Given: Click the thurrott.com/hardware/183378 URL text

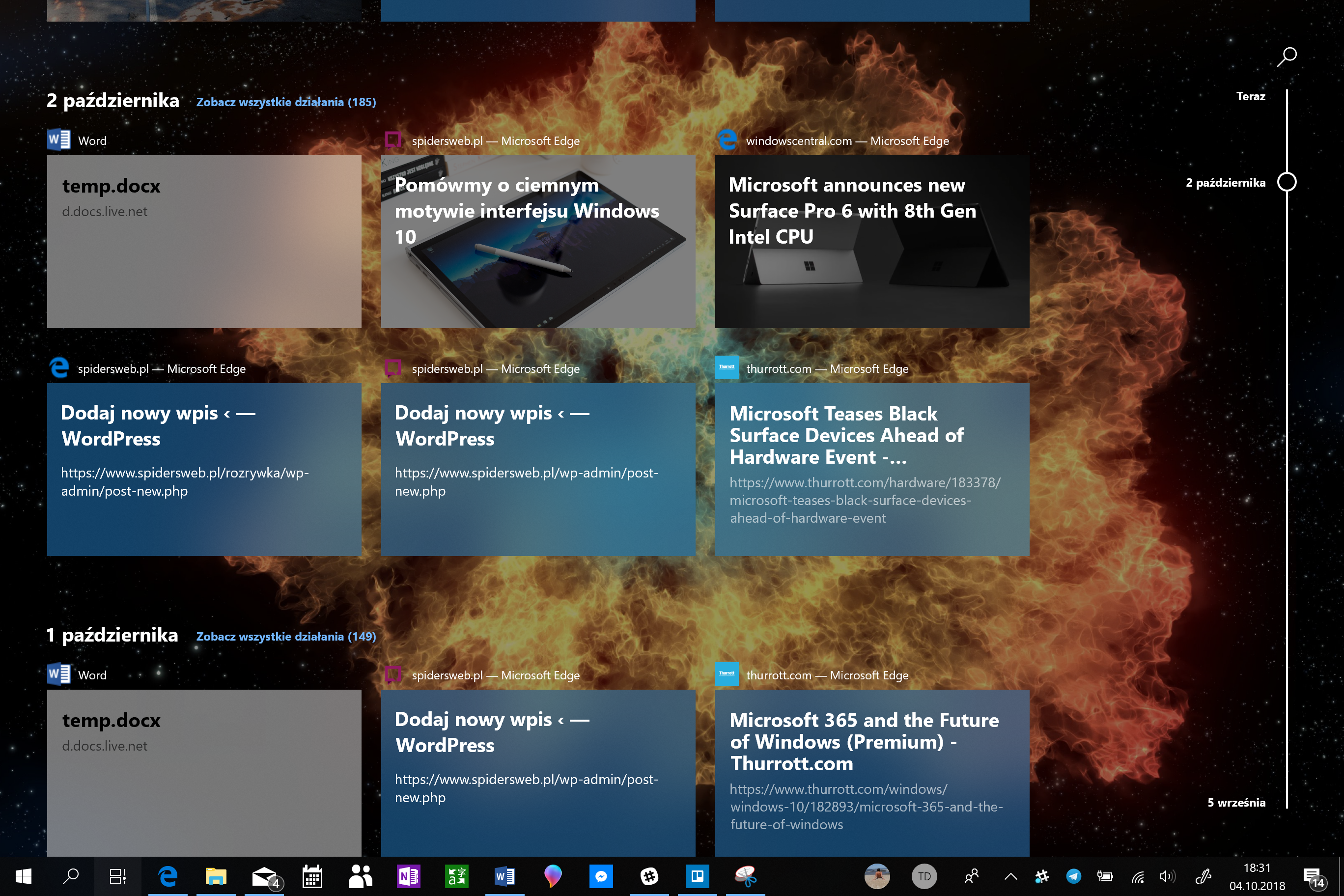Looking at the screenshot, I should point(865,500).
